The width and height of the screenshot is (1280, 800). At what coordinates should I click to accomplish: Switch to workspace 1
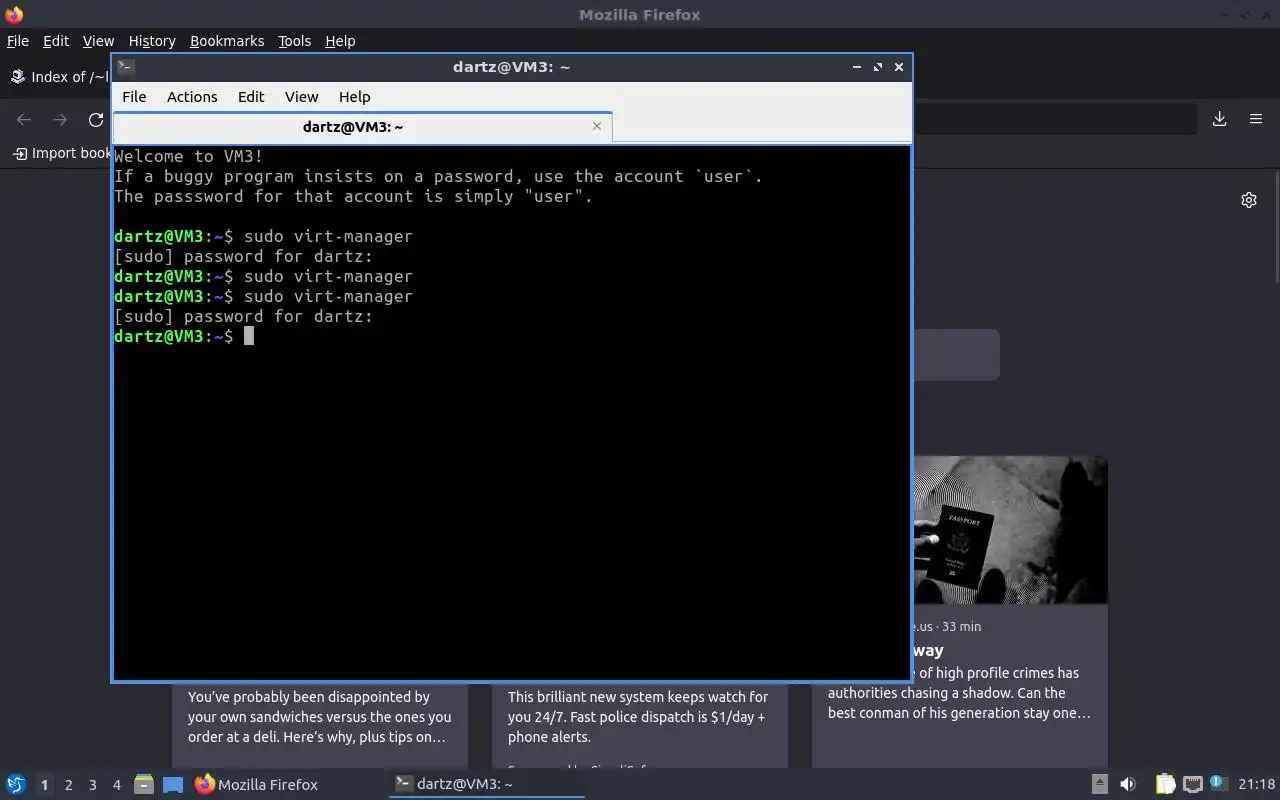click(x=44, y=785)
